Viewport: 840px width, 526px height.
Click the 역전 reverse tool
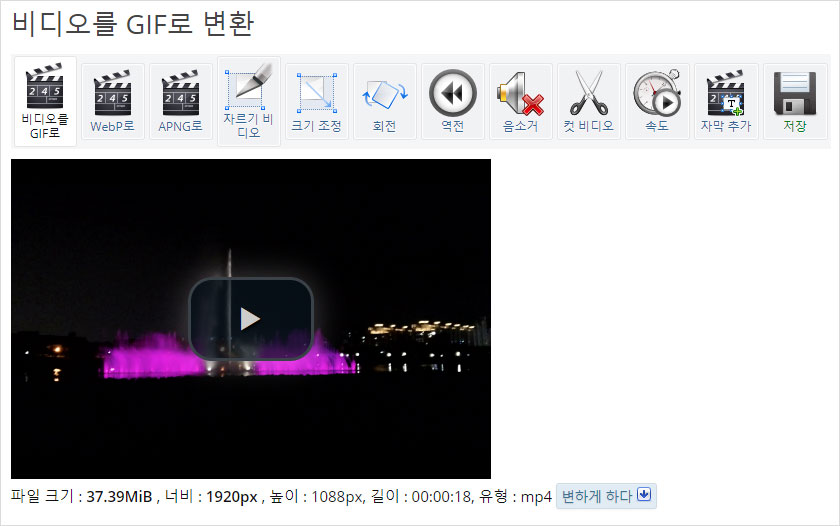(453, 101)
